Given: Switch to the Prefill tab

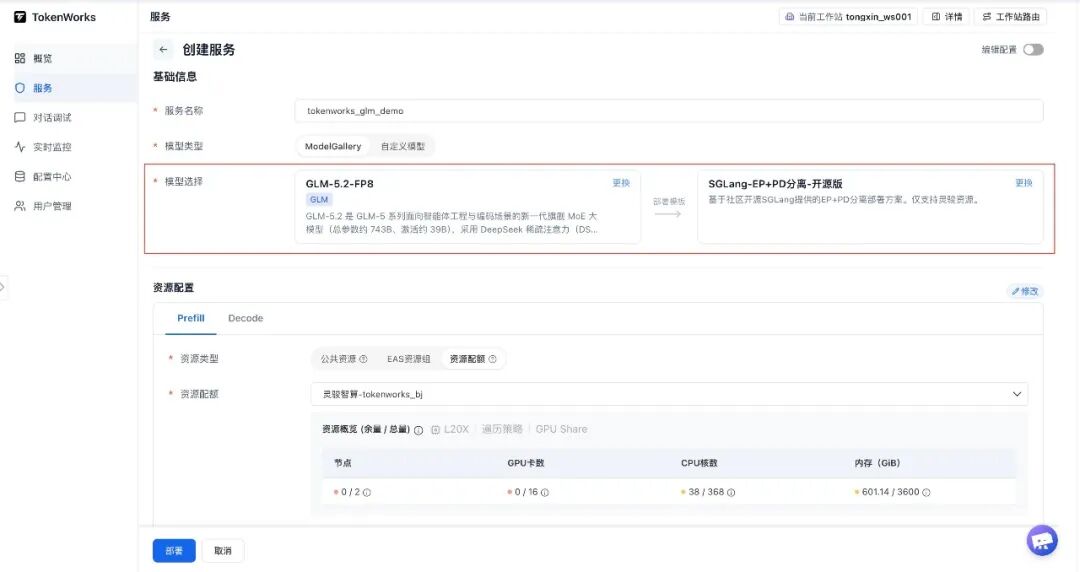Looking at the screenshot, I should pos(191,318).
